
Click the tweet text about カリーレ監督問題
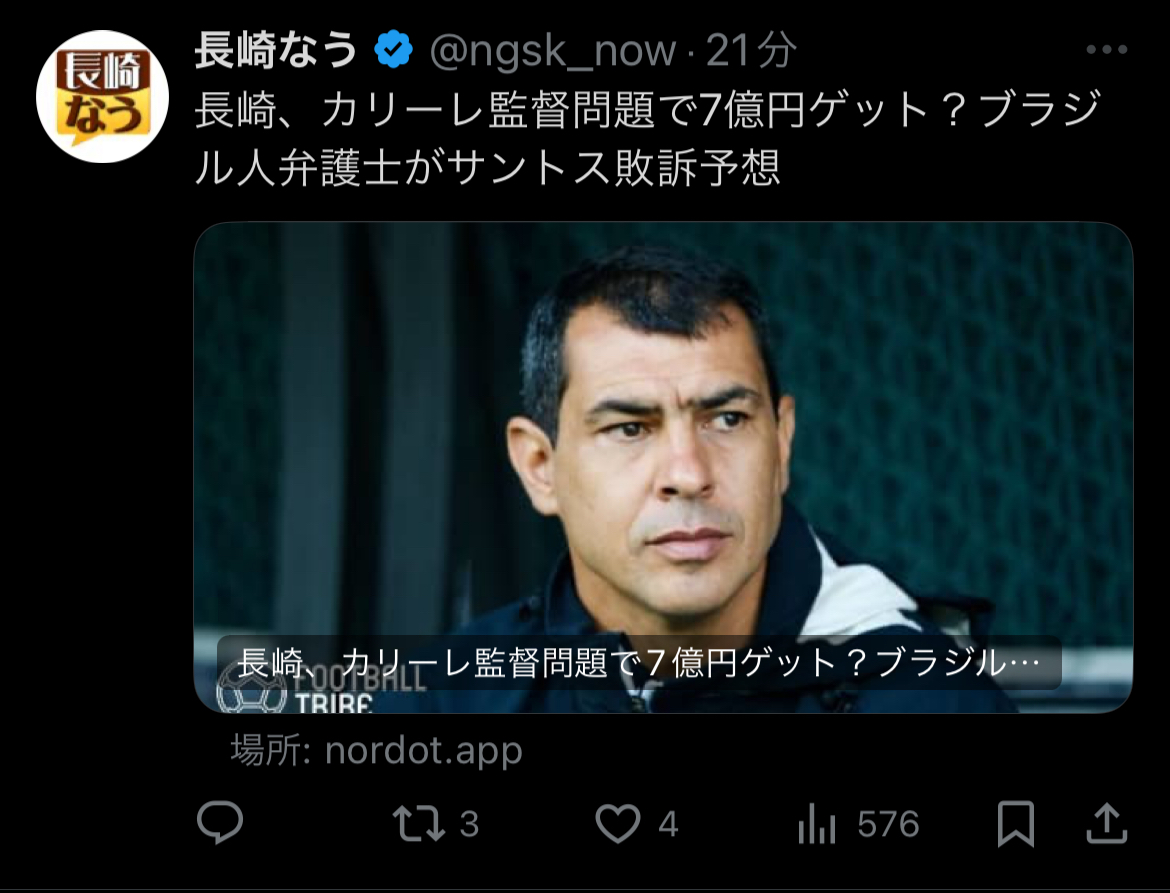point(647,138)
